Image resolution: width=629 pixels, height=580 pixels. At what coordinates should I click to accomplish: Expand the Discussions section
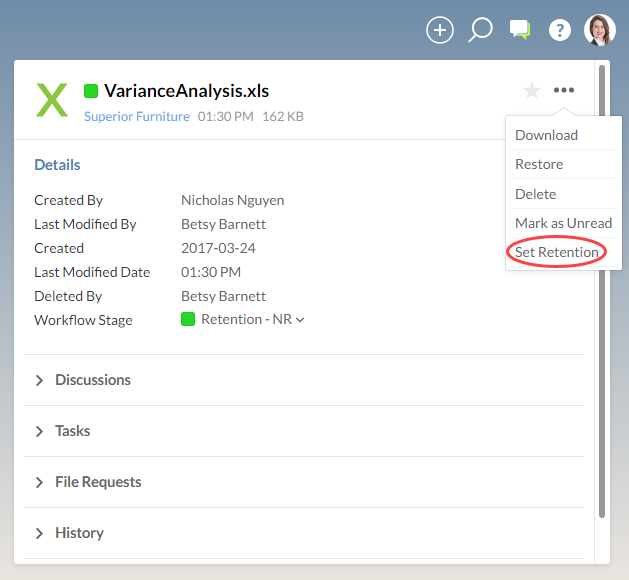pyautogui.click(x=93, y=380)
